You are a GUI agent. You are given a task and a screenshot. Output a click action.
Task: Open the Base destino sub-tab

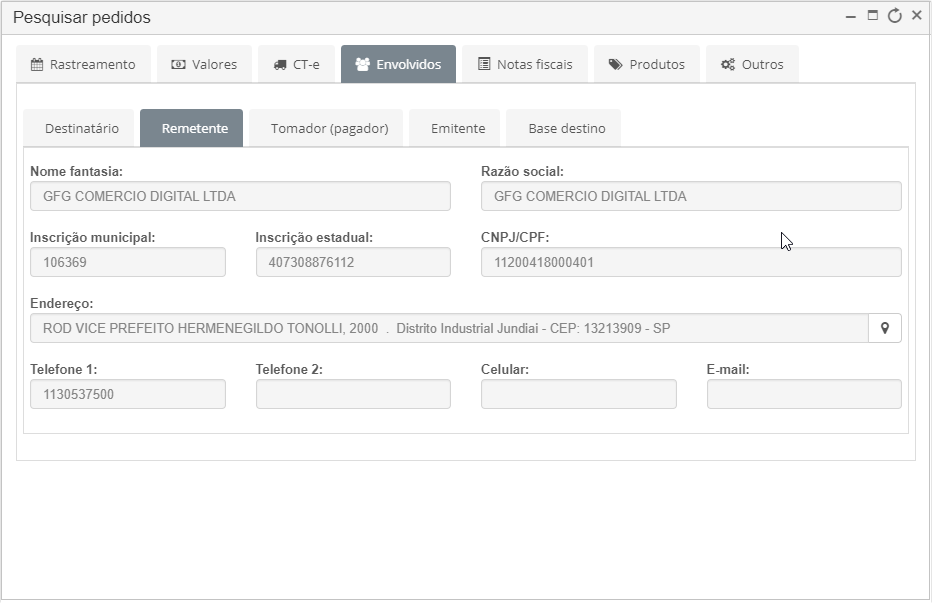click(563, 128)
